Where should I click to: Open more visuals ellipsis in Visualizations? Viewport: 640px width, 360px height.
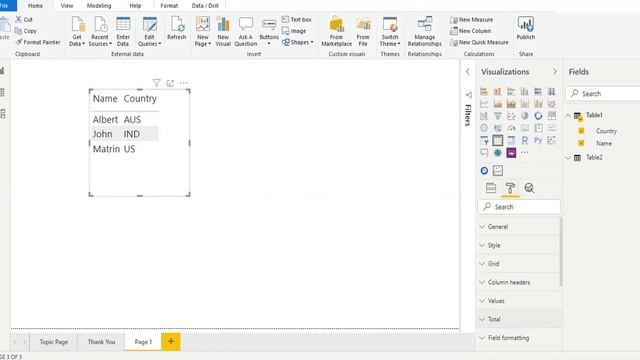point(524,153)
